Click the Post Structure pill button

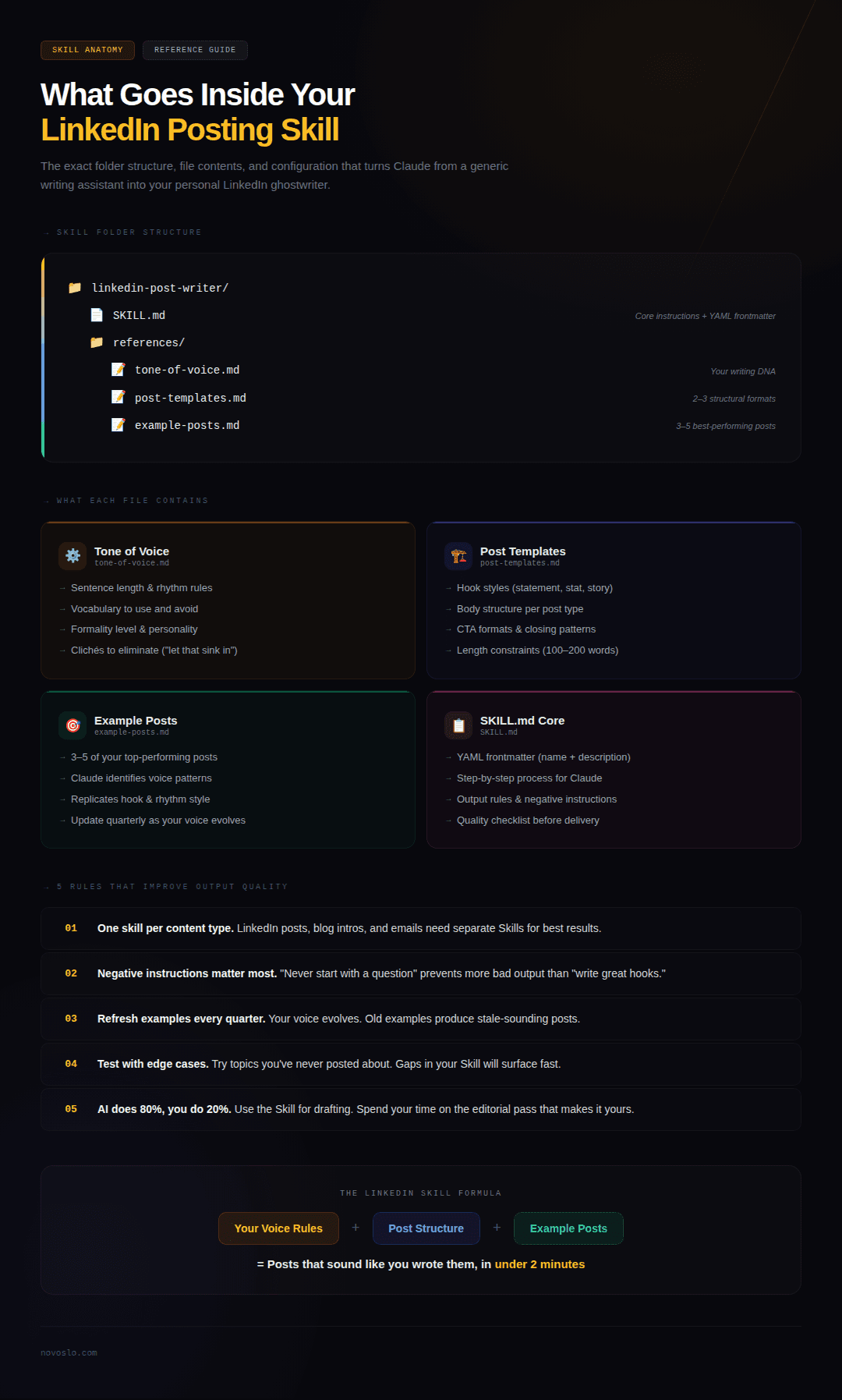pos(426,1228)
